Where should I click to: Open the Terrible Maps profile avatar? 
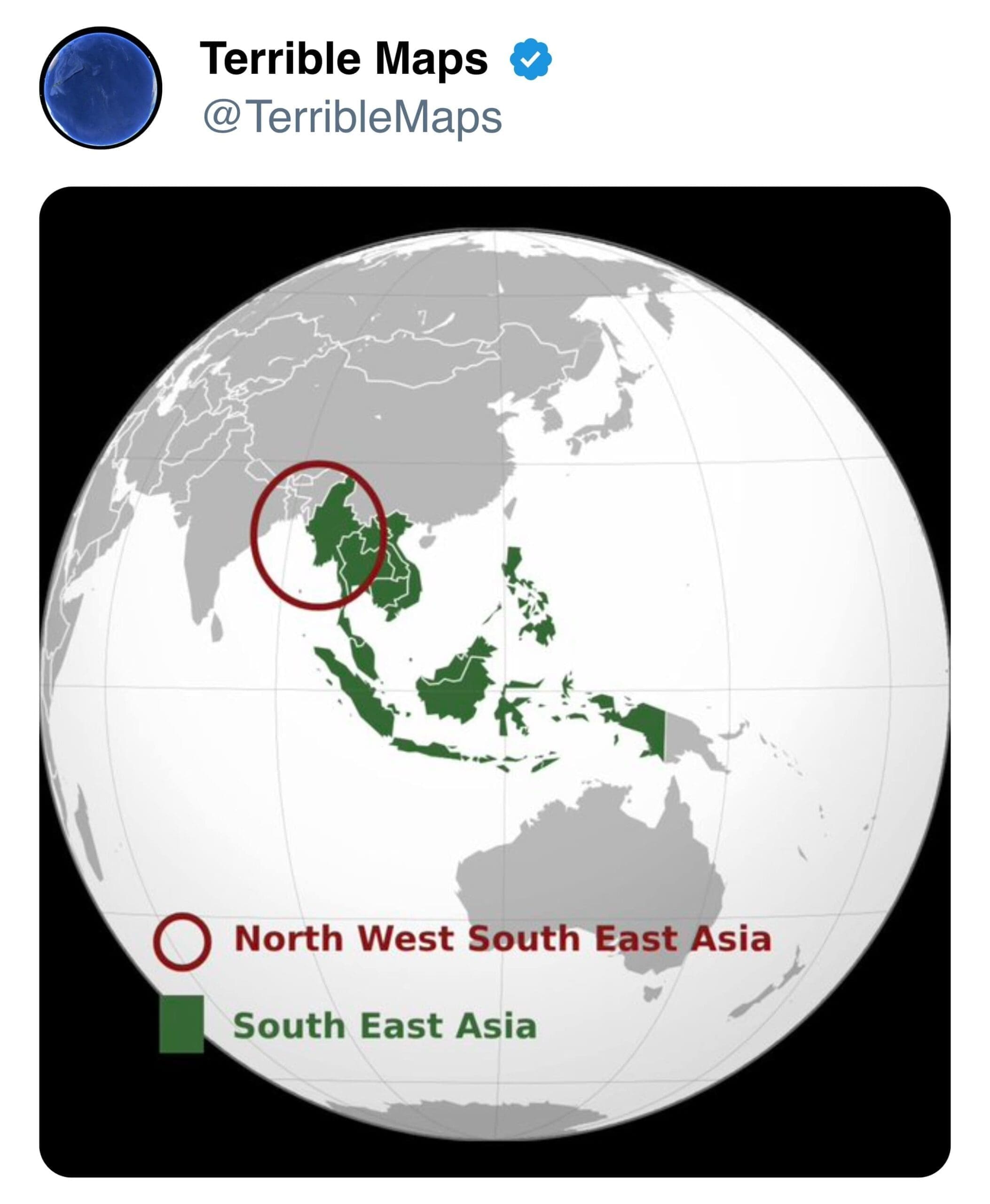click(101, 88)
